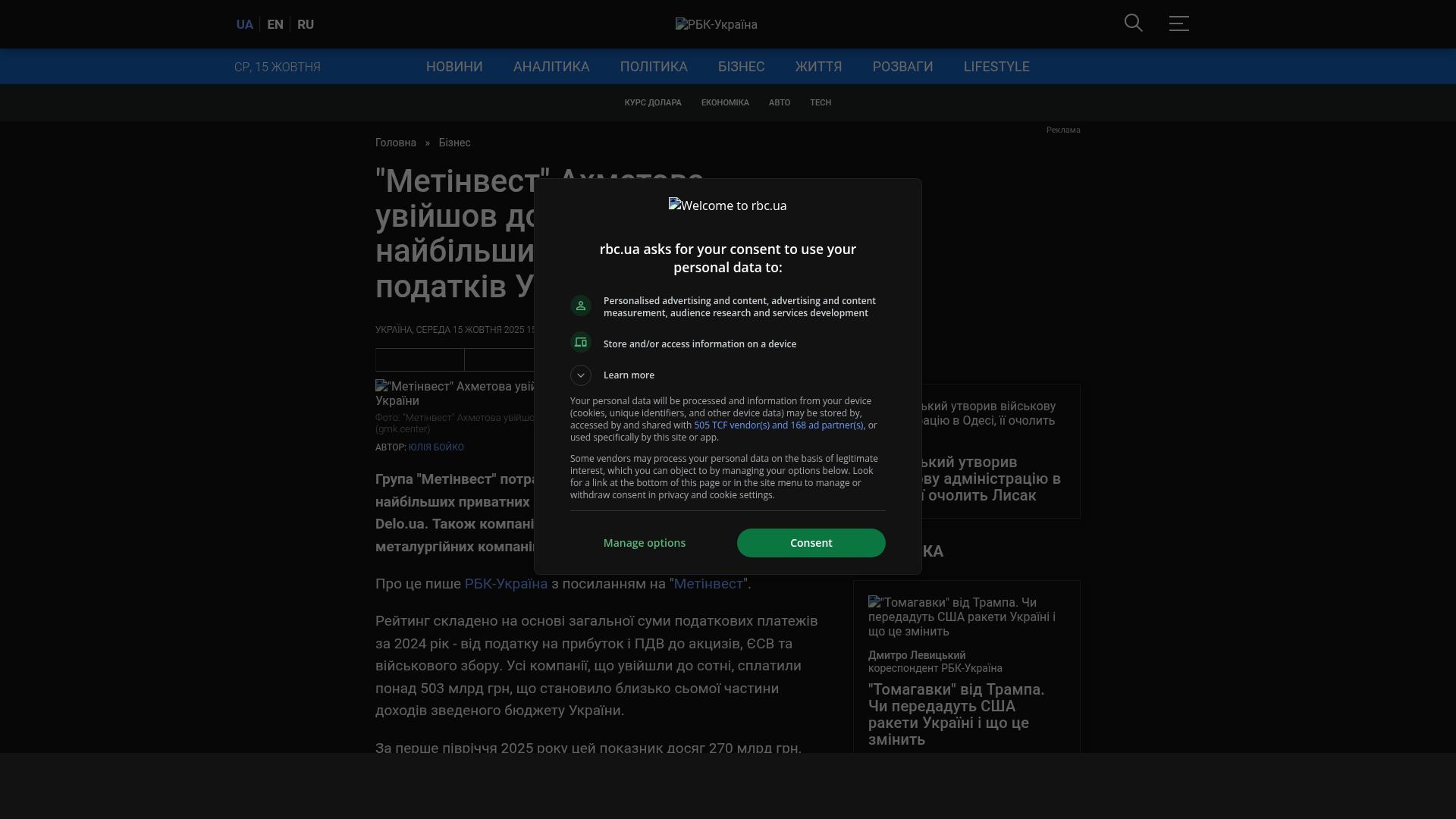Expand the Learn more chevron

pyautogui.click(x=581, y=375)
